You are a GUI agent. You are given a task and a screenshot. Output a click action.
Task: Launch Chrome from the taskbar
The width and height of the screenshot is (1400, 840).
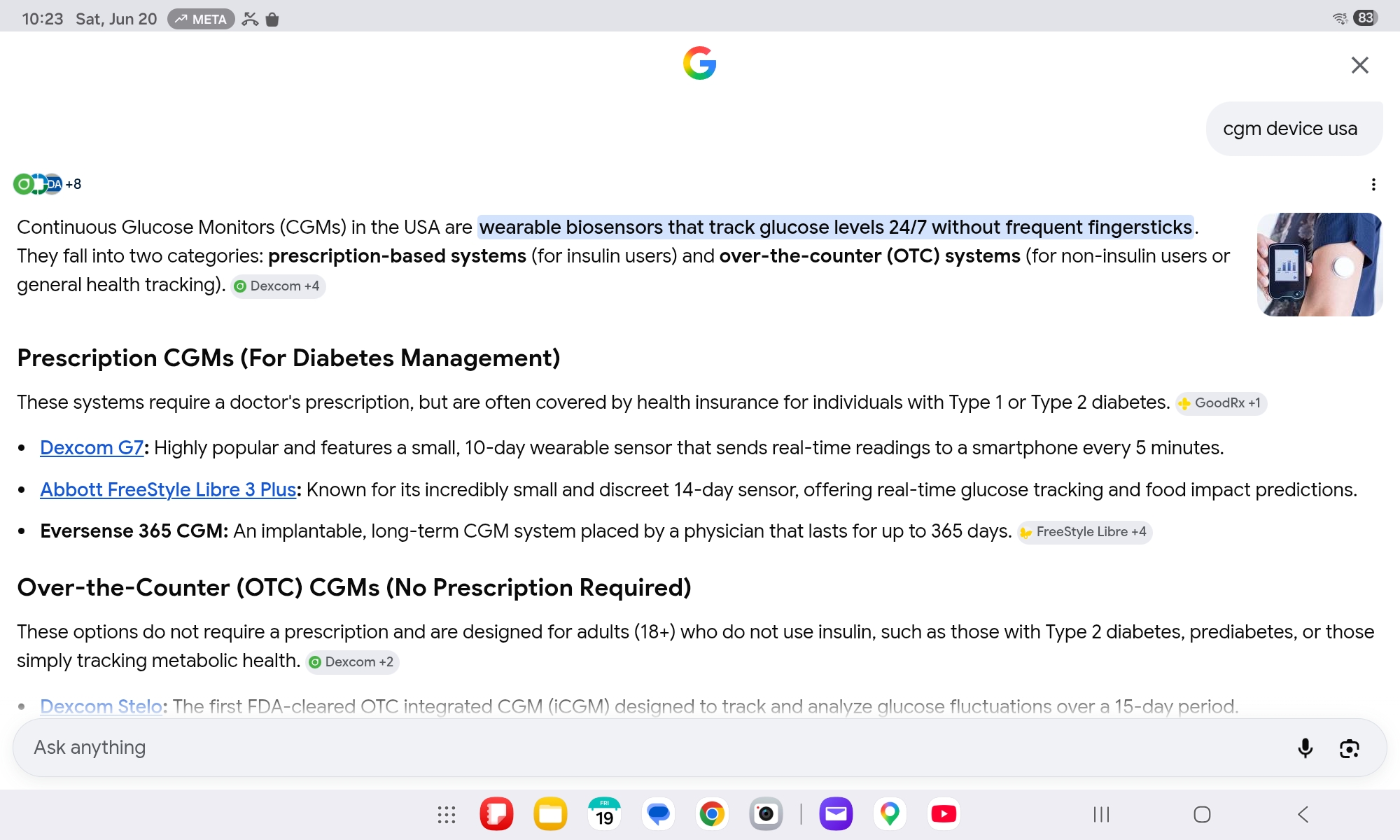712,814
